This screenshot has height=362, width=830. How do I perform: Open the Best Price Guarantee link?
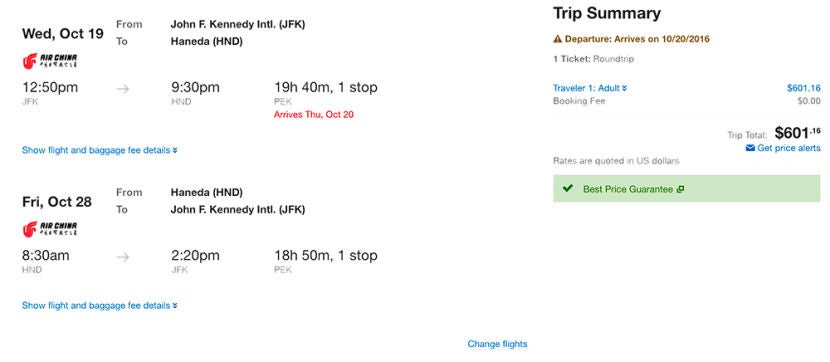(628, 189)
